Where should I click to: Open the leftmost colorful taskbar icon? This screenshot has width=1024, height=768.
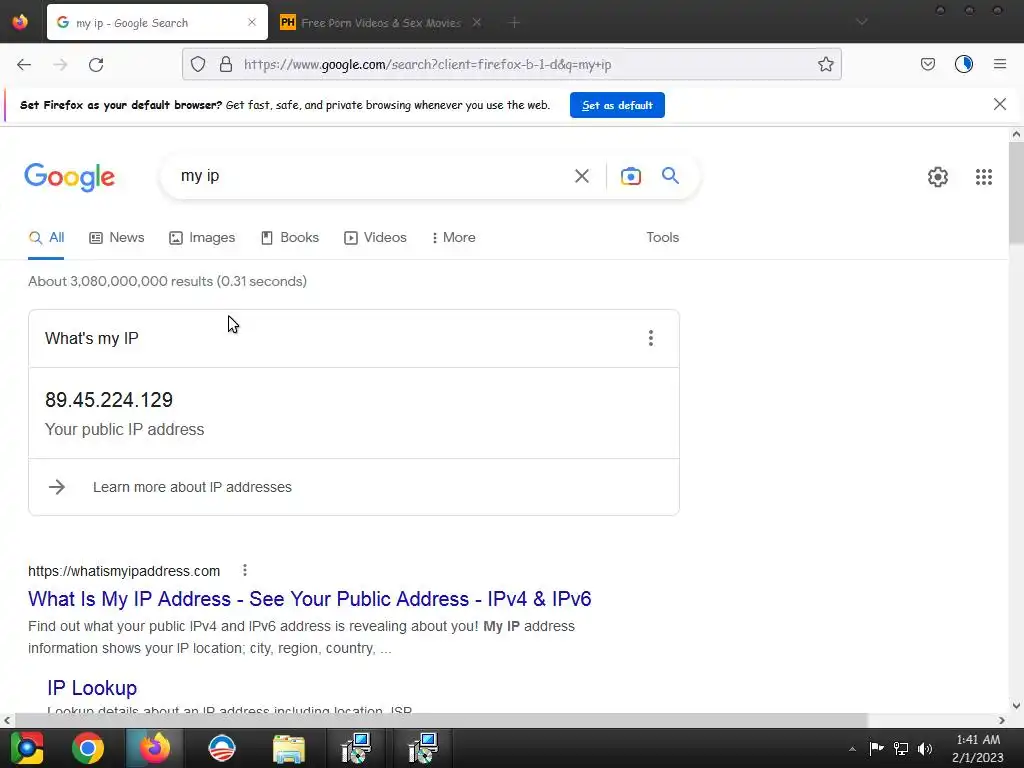click(26, 748)
